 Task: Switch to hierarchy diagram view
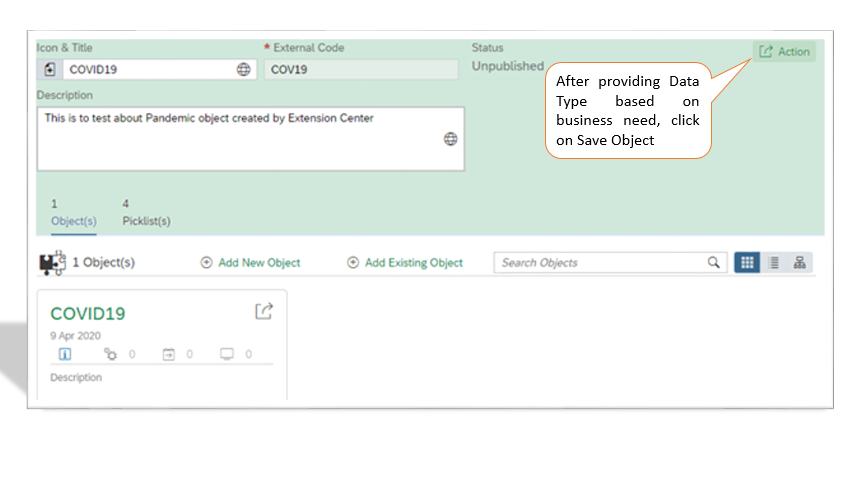[x=800, y=262]
